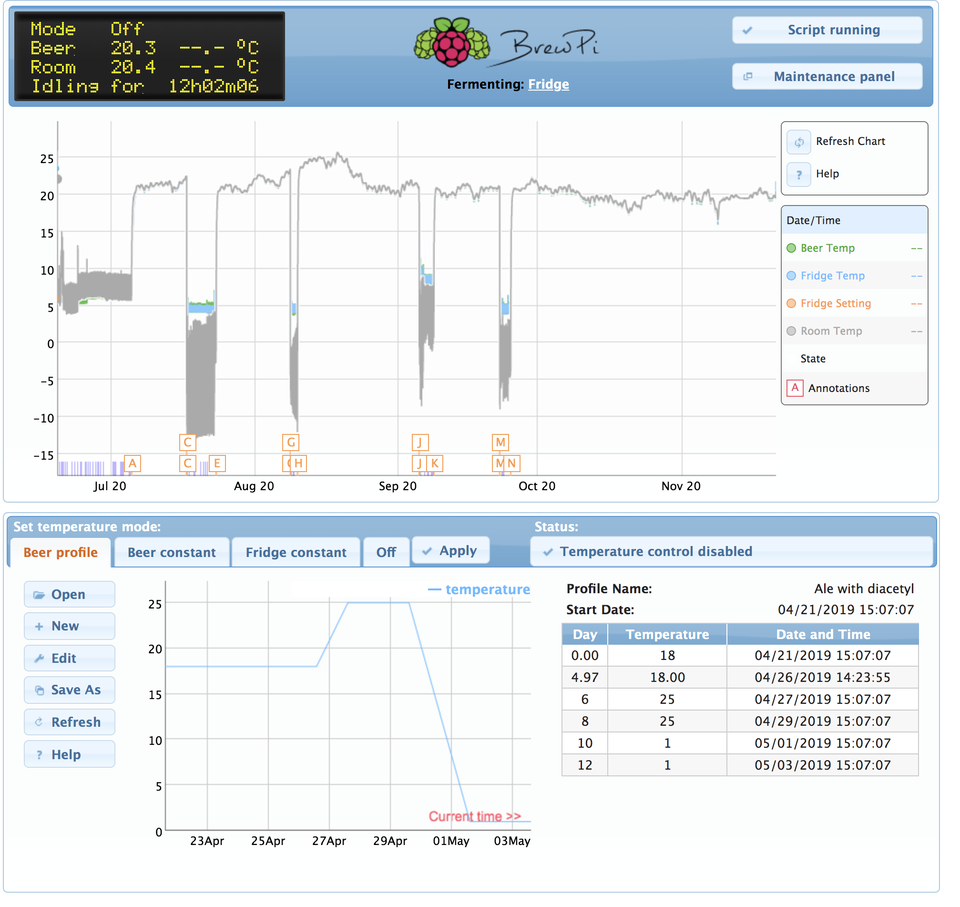960x907 pixels.
Task: Switch to the Beer constant tab
Action: tap(172, 553)
